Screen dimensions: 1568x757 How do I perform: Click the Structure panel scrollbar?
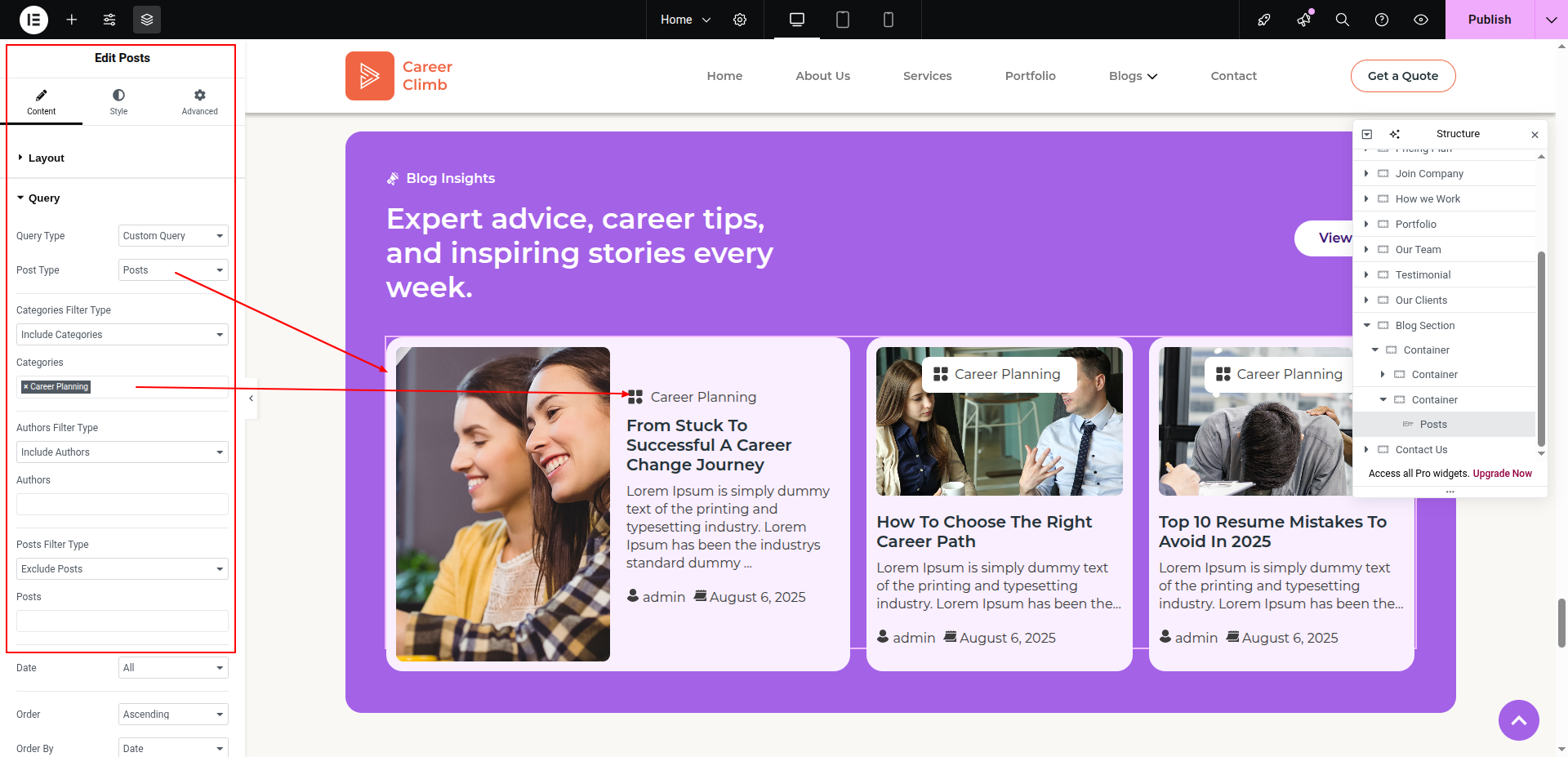click(x=1541, y=350)
